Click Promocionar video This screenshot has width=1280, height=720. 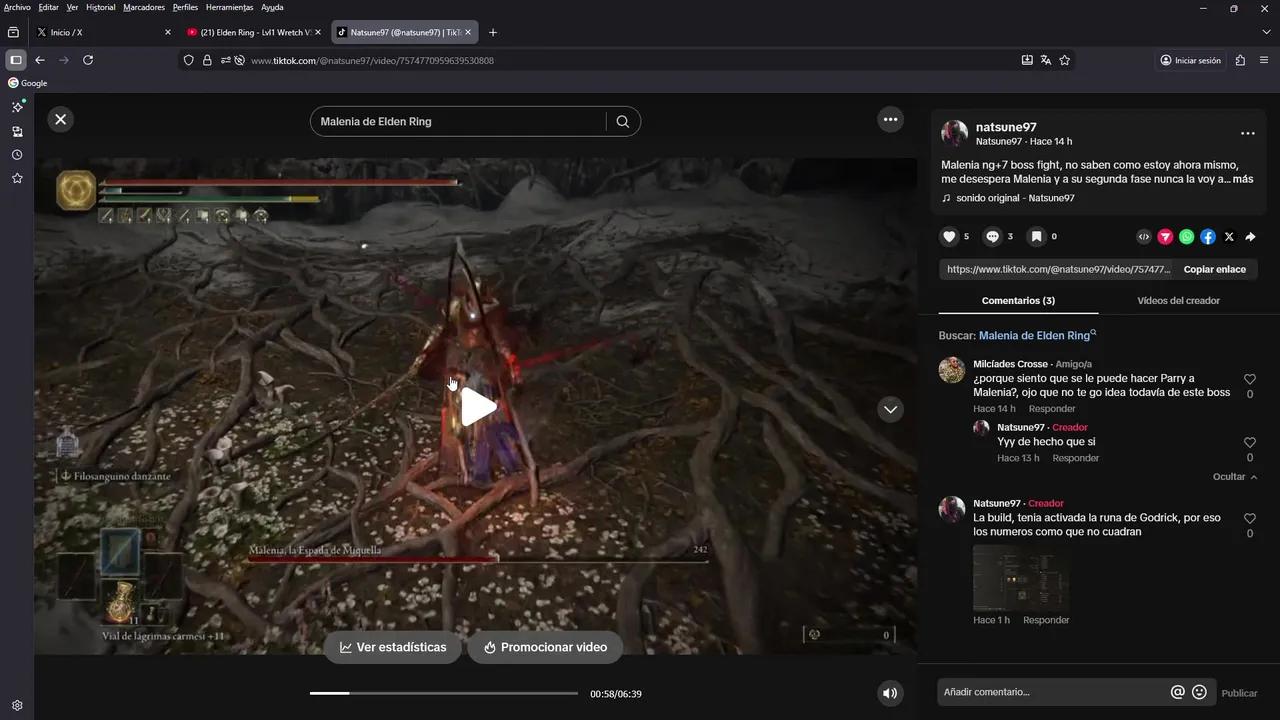click(545, 647)
